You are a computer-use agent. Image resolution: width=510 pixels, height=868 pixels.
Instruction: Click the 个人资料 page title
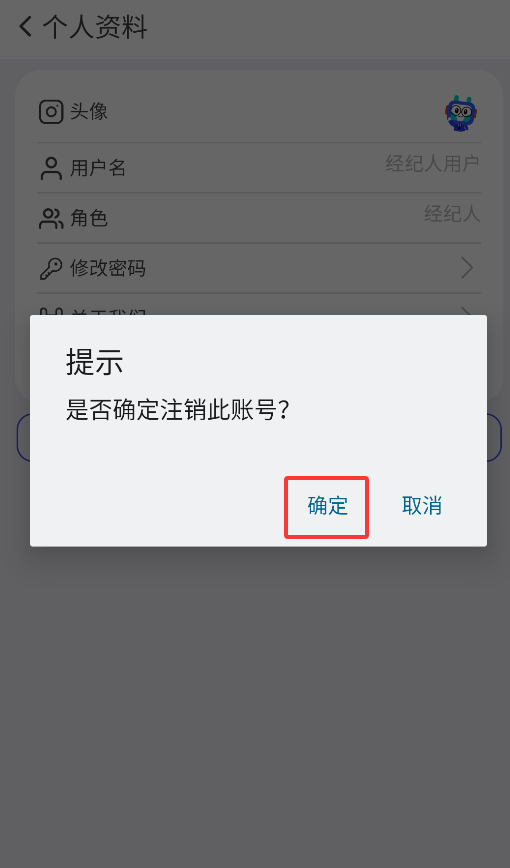(95, 27)
